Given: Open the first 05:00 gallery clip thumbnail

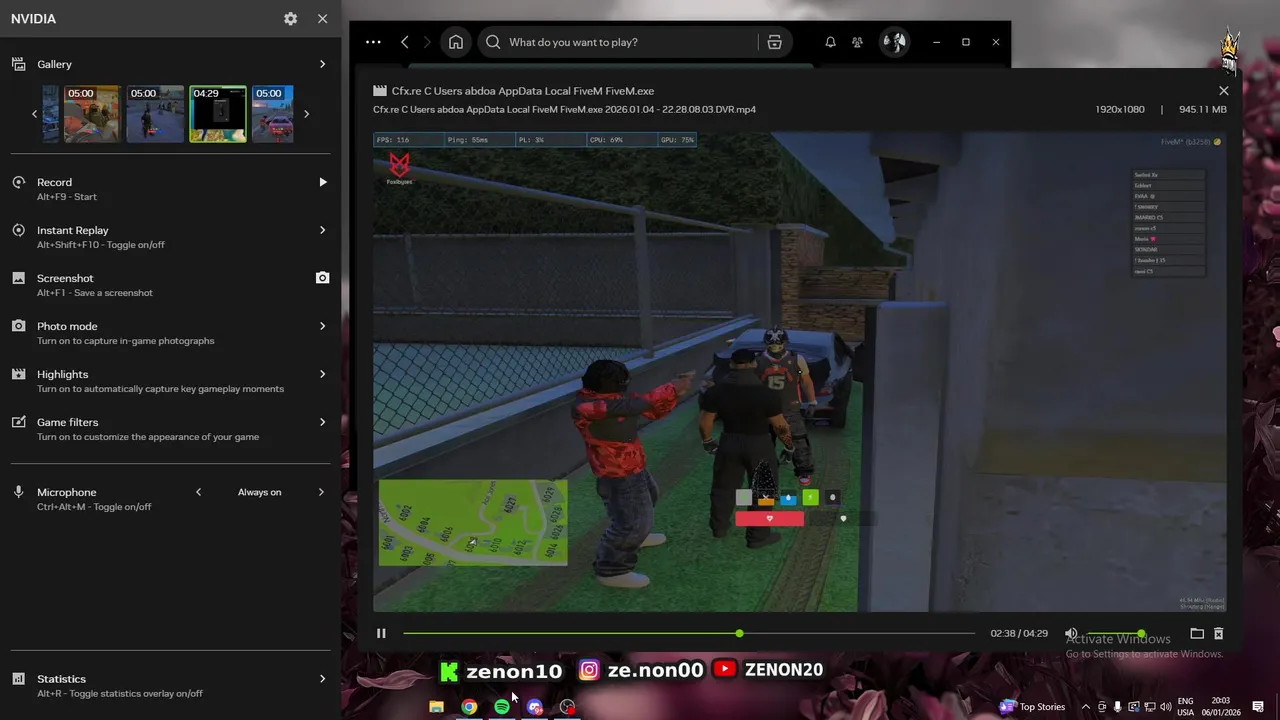Looking at the screenshot, I should pos(92,114).
